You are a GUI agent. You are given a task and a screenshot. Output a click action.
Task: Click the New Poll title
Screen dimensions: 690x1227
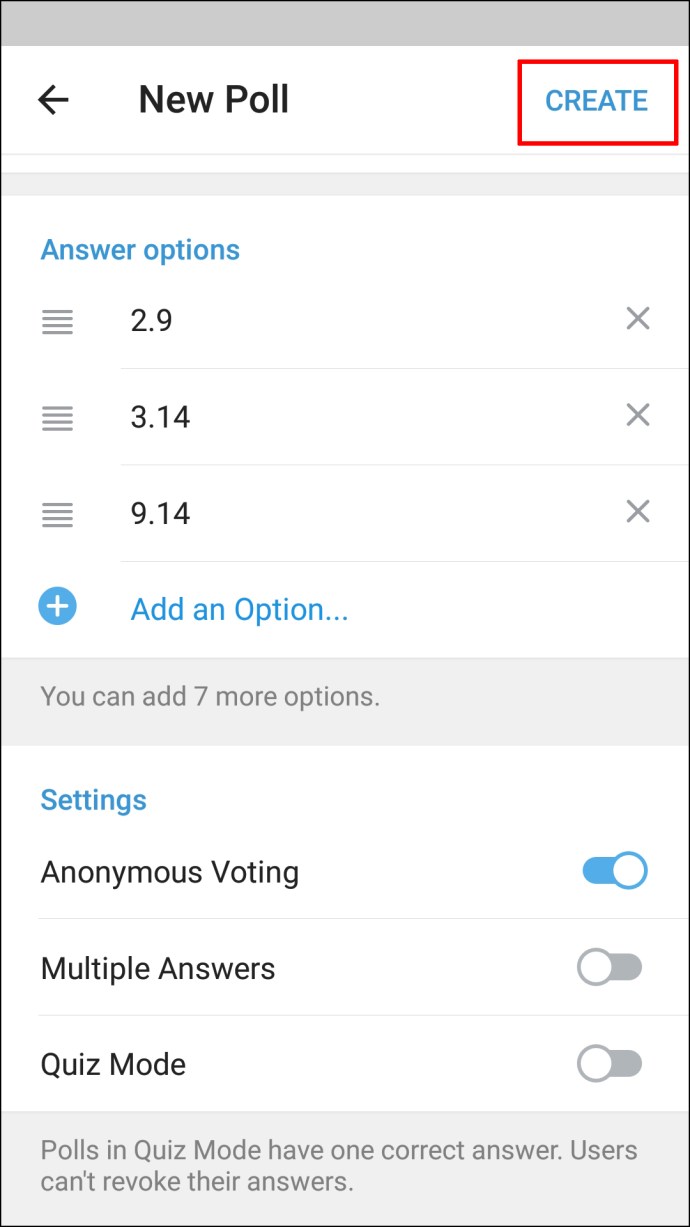pyautogui.click(x=214, y=100)
